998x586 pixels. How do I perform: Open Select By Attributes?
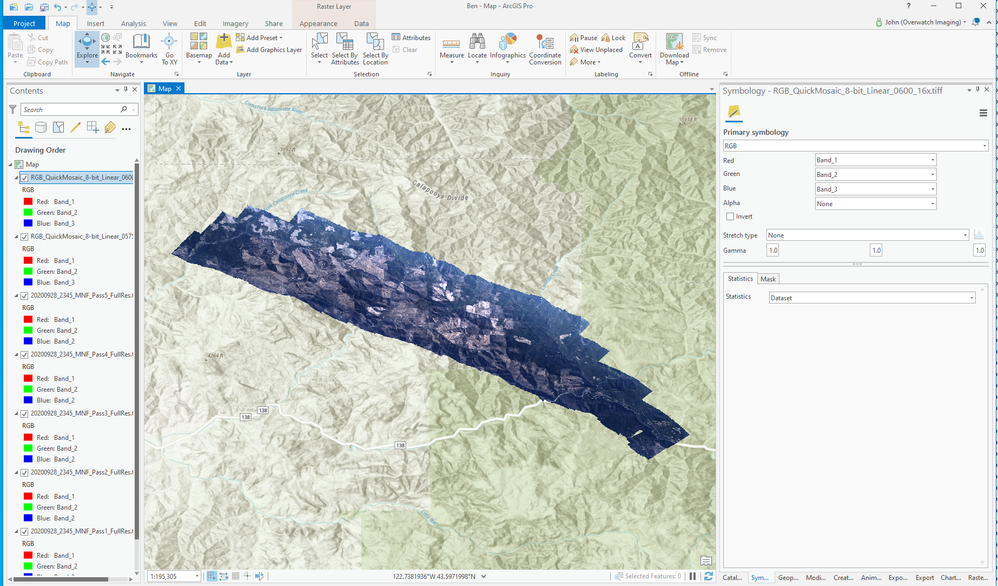345,48
